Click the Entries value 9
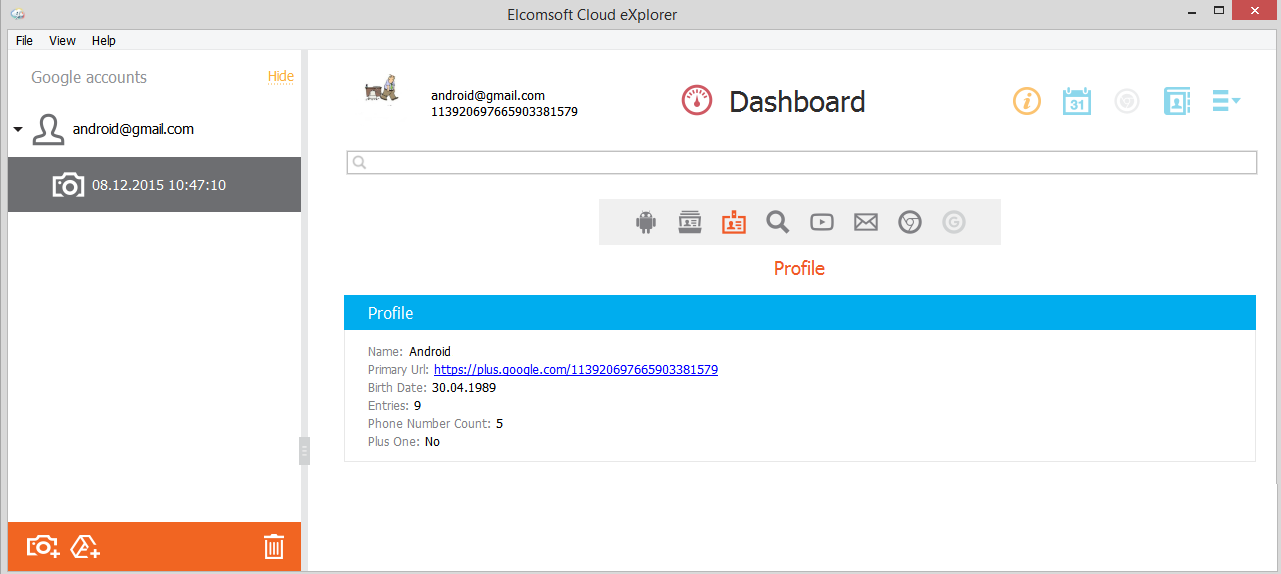The image size is (1281, 574). 417,405
